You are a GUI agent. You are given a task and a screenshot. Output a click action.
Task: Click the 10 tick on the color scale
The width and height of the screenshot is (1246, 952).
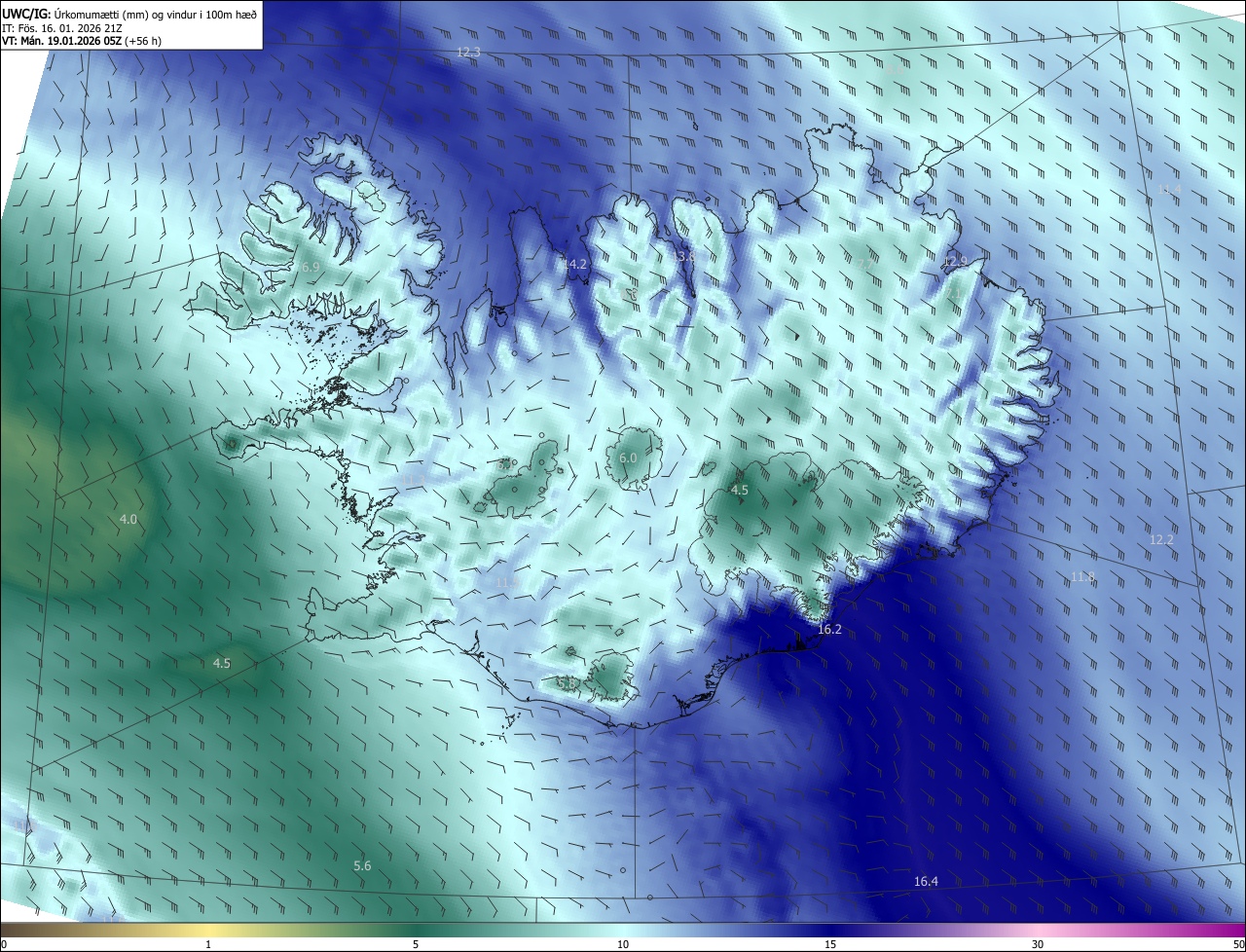coord(623,944)
